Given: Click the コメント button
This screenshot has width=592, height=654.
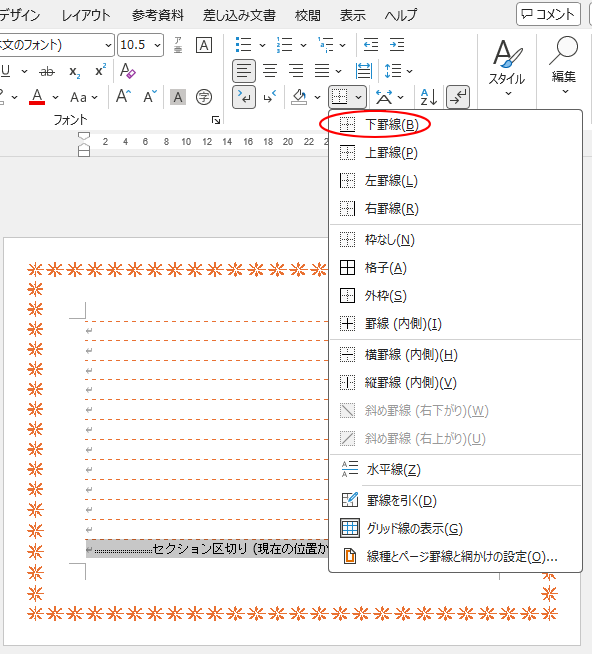Looking at the screenshot, I should [548, 15].
